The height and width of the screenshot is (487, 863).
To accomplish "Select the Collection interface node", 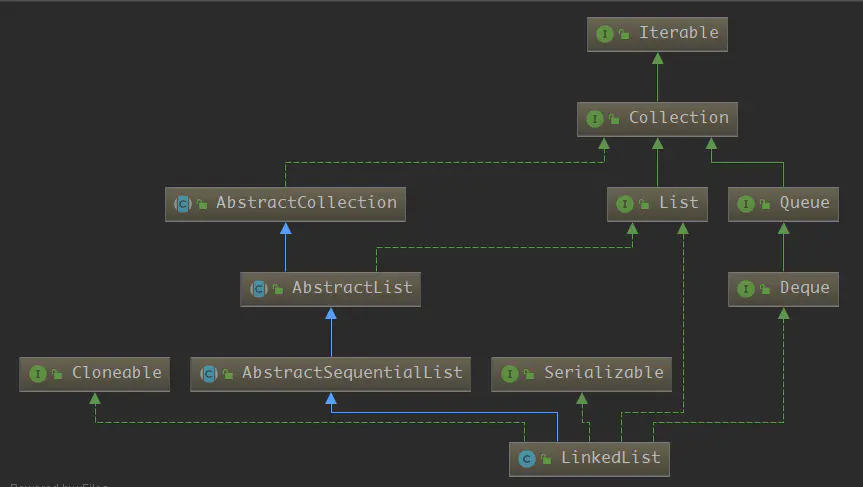I will [x=657, y=119].
